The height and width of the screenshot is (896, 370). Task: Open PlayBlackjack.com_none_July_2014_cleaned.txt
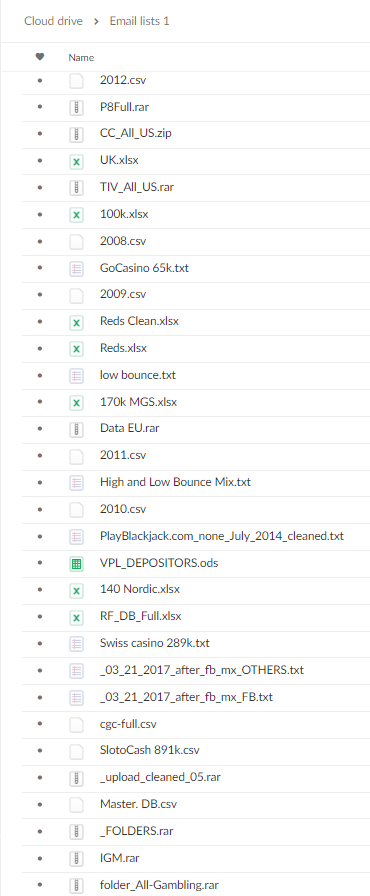(x=222, y=537)
